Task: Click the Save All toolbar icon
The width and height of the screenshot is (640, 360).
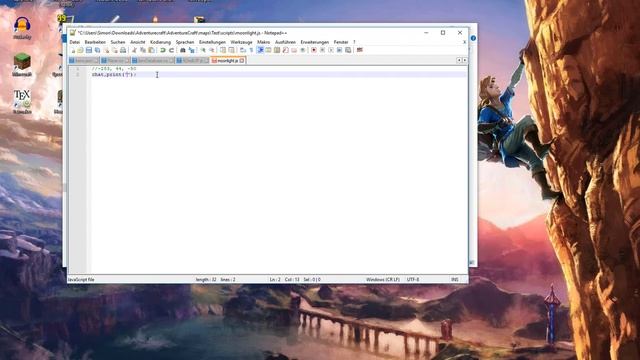Action: [98, 50]
